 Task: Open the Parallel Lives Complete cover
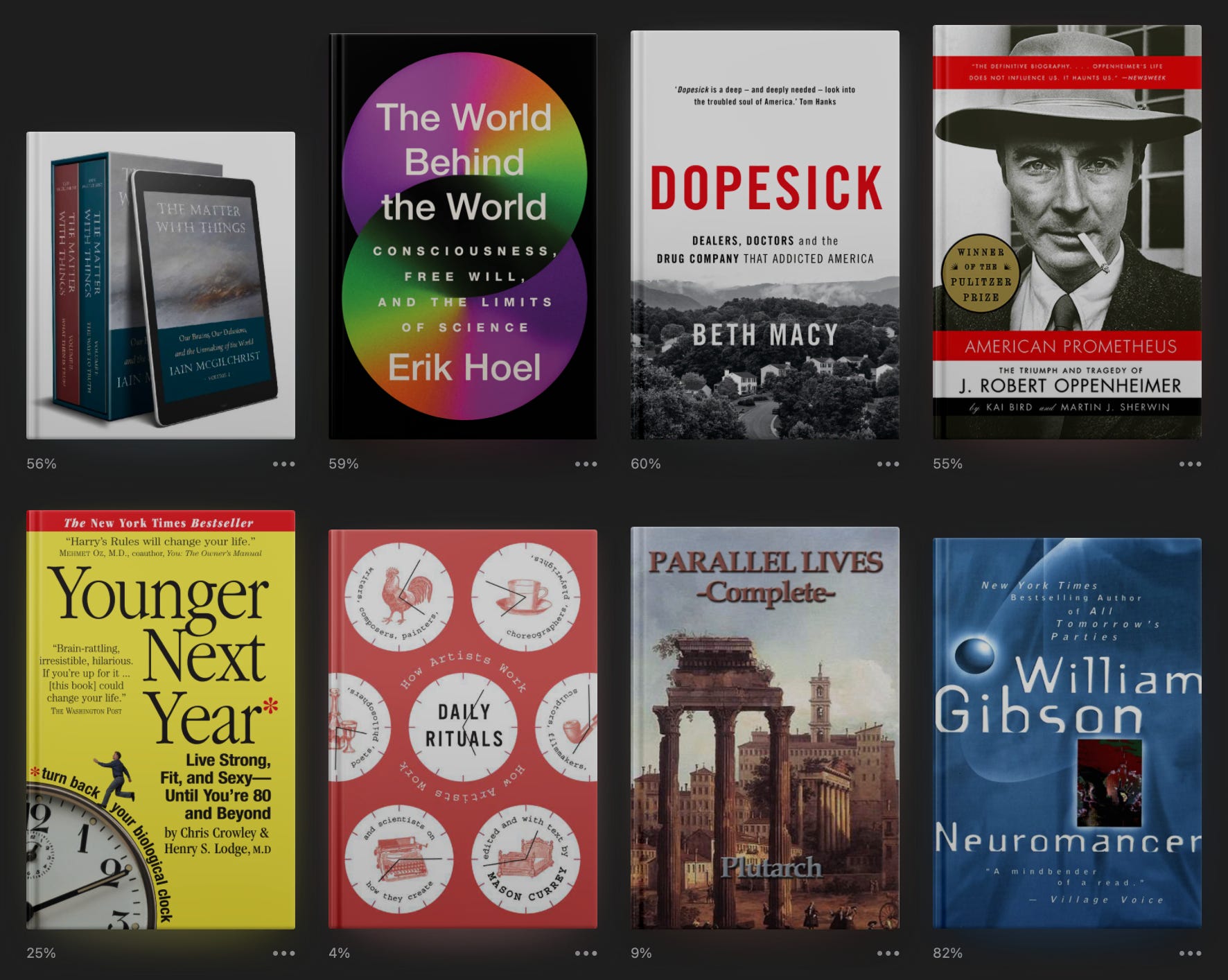[x=765, y=728]
